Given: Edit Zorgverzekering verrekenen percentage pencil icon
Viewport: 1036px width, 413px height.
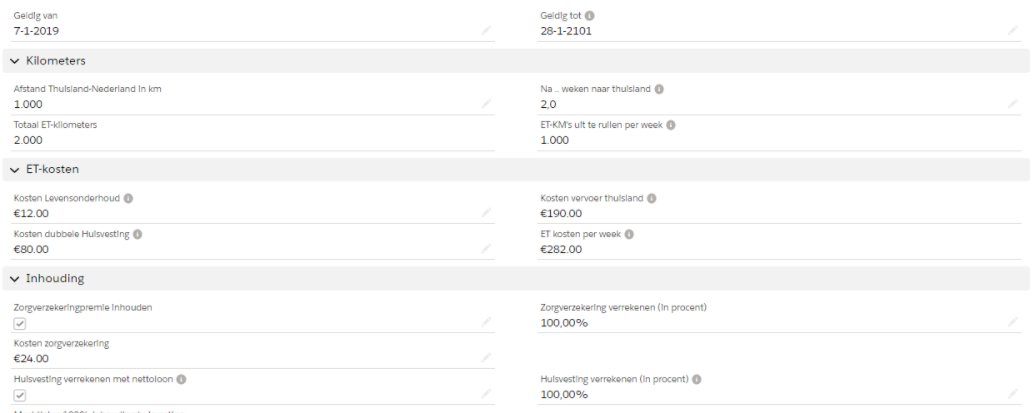Looking at the screenshot, I should (x=1012, y=322).
